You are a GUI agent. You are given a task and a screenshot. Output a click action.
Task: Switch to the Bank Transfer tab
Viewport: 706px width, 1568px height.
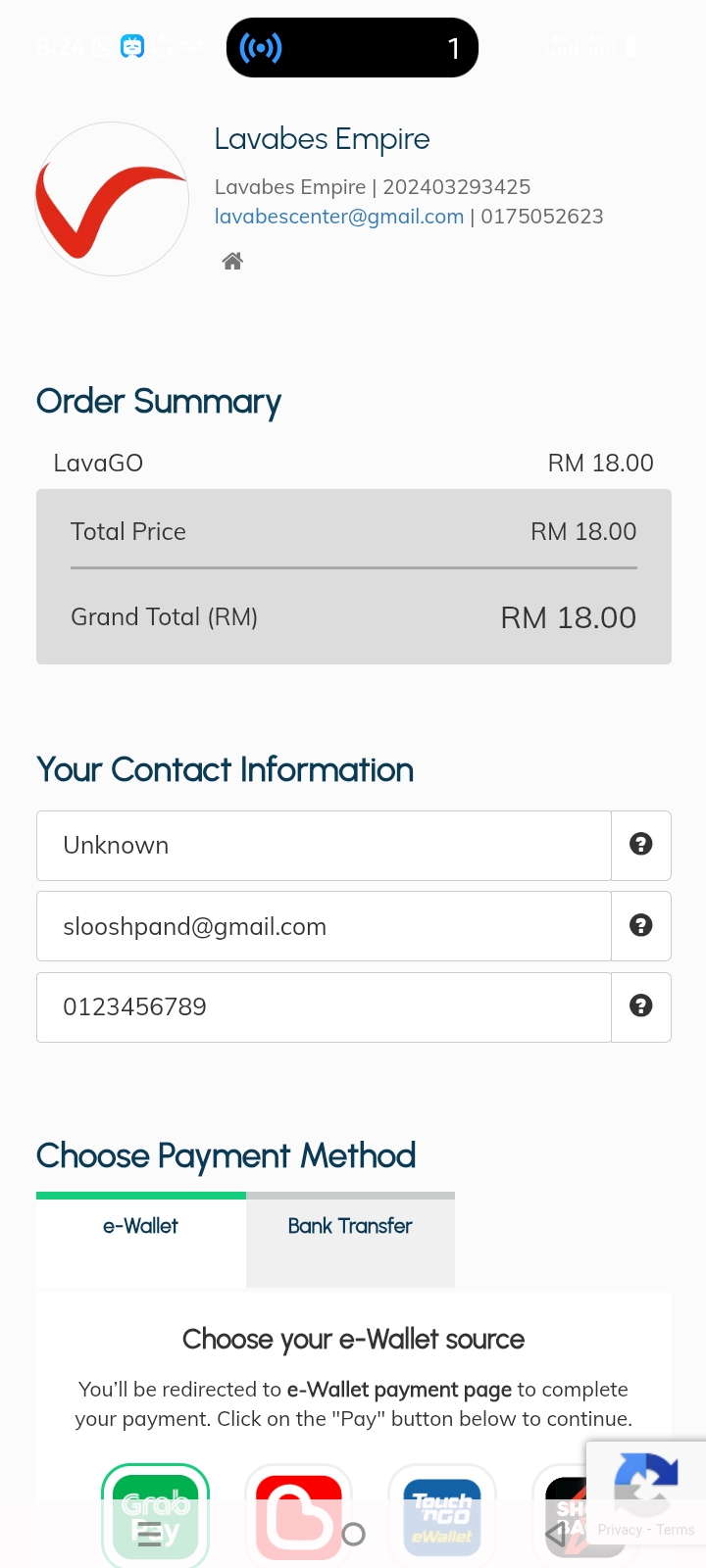(x=350, y=1227)
